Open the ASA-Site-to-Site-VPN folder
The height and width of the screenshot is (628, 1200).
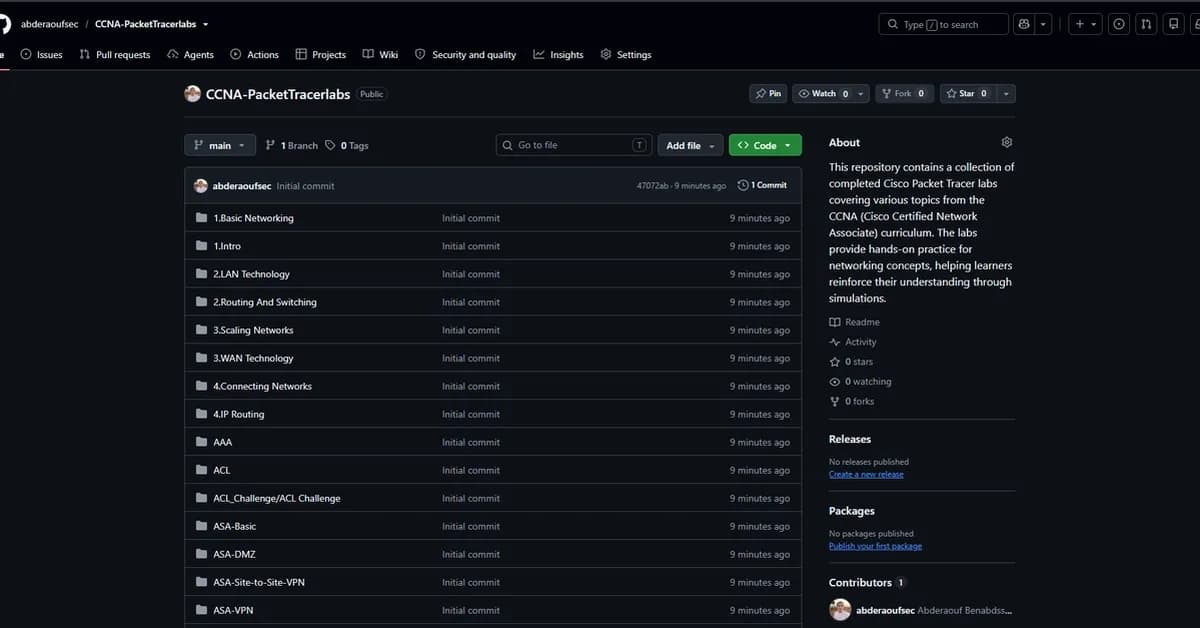coord(259,582)
